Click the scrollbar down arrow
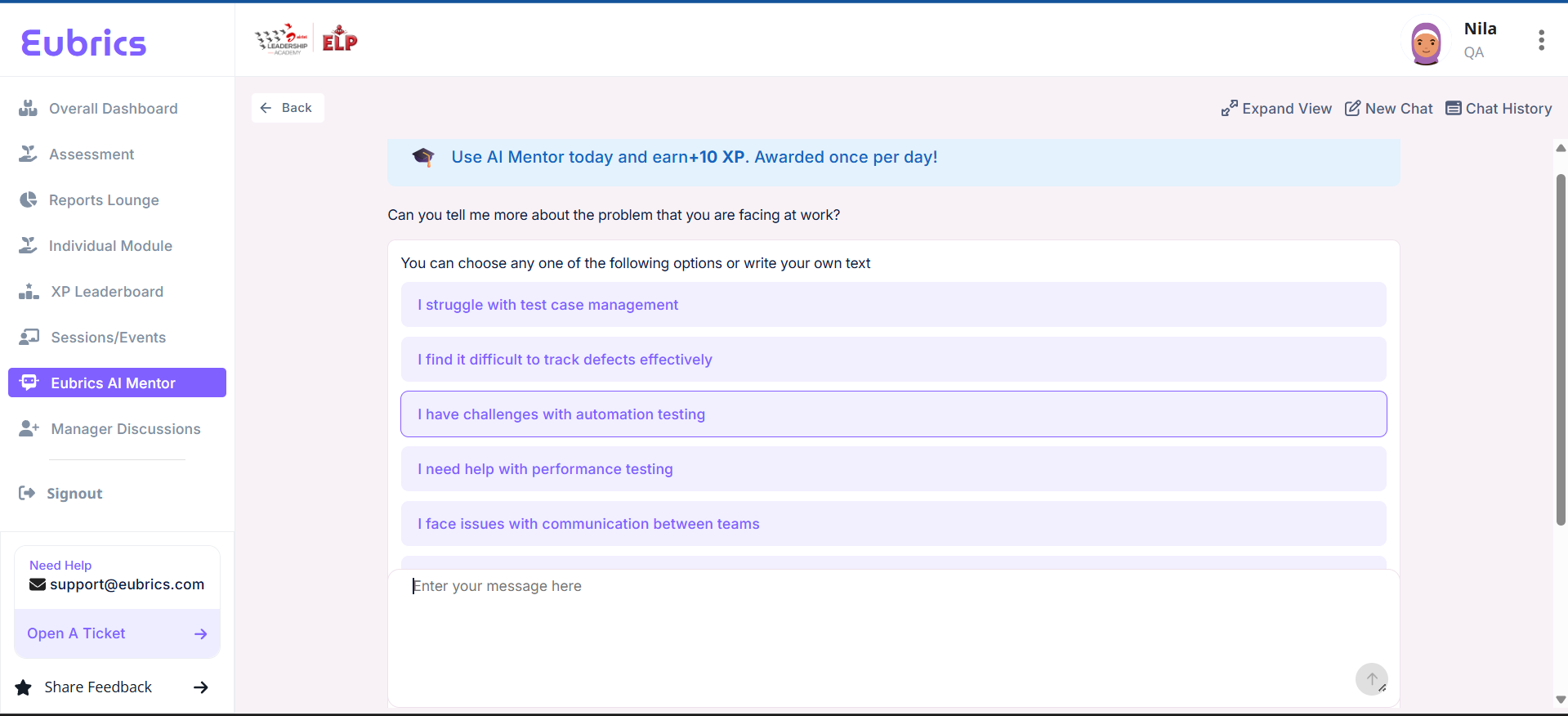 (1561, 700)
